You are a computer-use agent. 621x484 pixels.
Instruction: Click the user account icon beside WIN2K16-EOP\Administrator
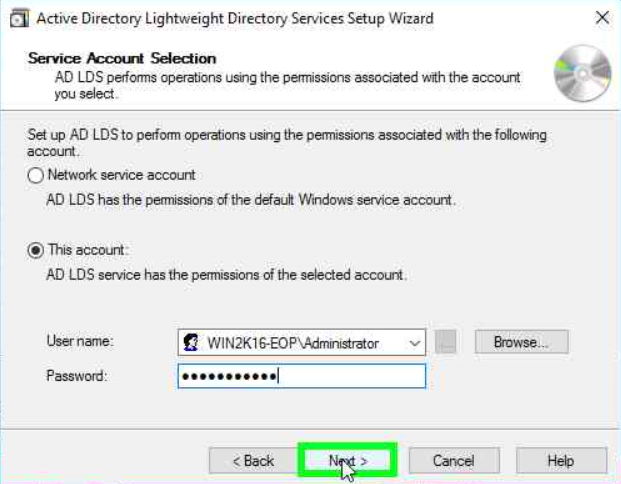coord(190,343)
